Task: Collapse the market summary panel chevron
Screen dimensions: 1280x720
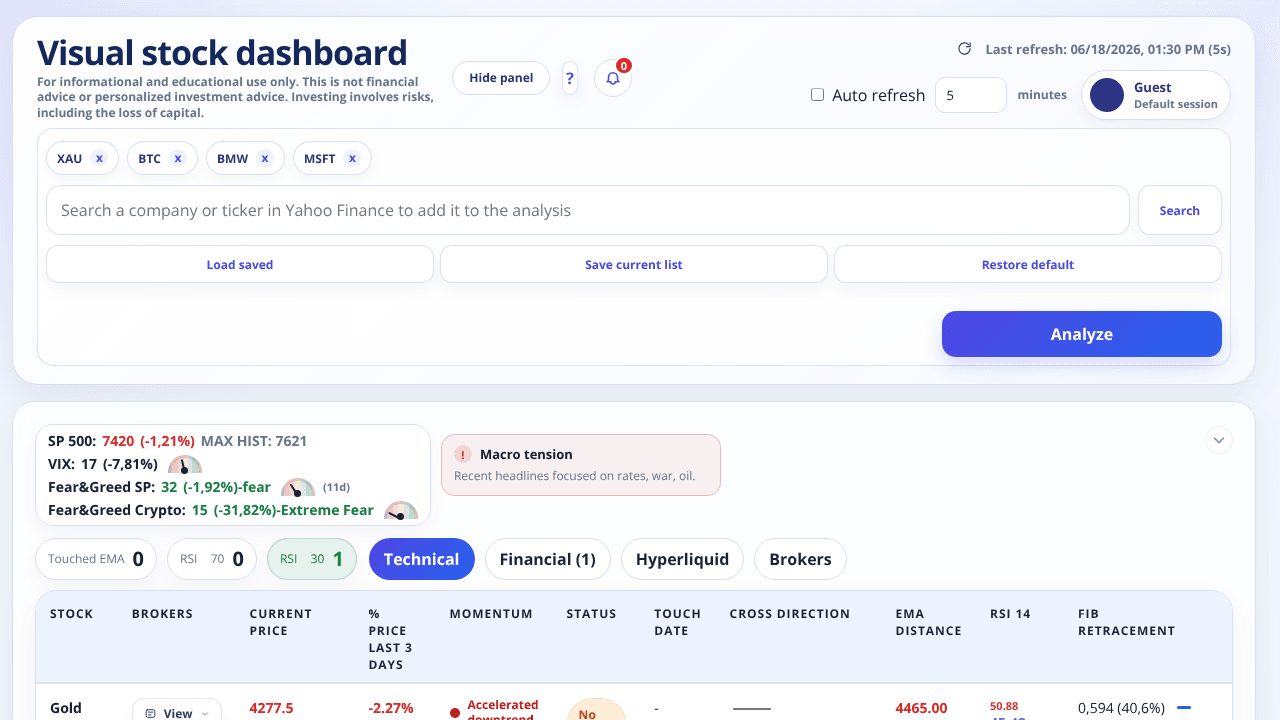Action: point(1218,440)
